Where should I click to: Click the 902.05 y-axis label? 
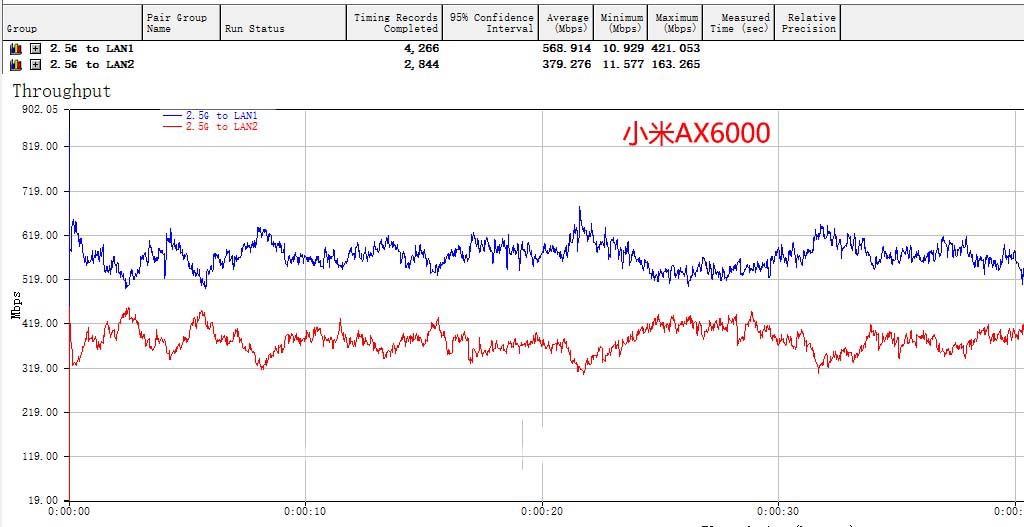point(40,110)
